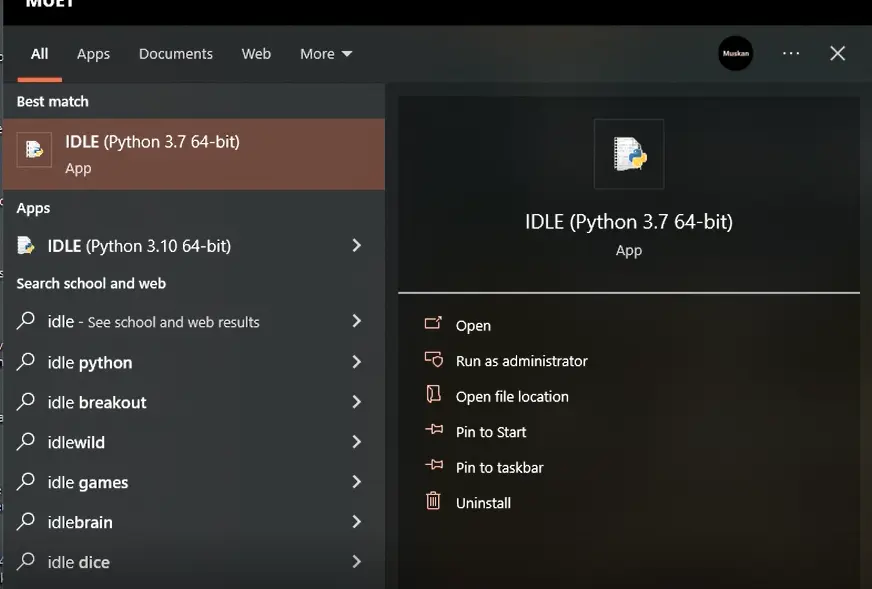Image resolution: width=872 pixels, height=589 pixels.
Task: Open IDLE (Python 3.10 64-bit) result
Action: coord(194,246)
